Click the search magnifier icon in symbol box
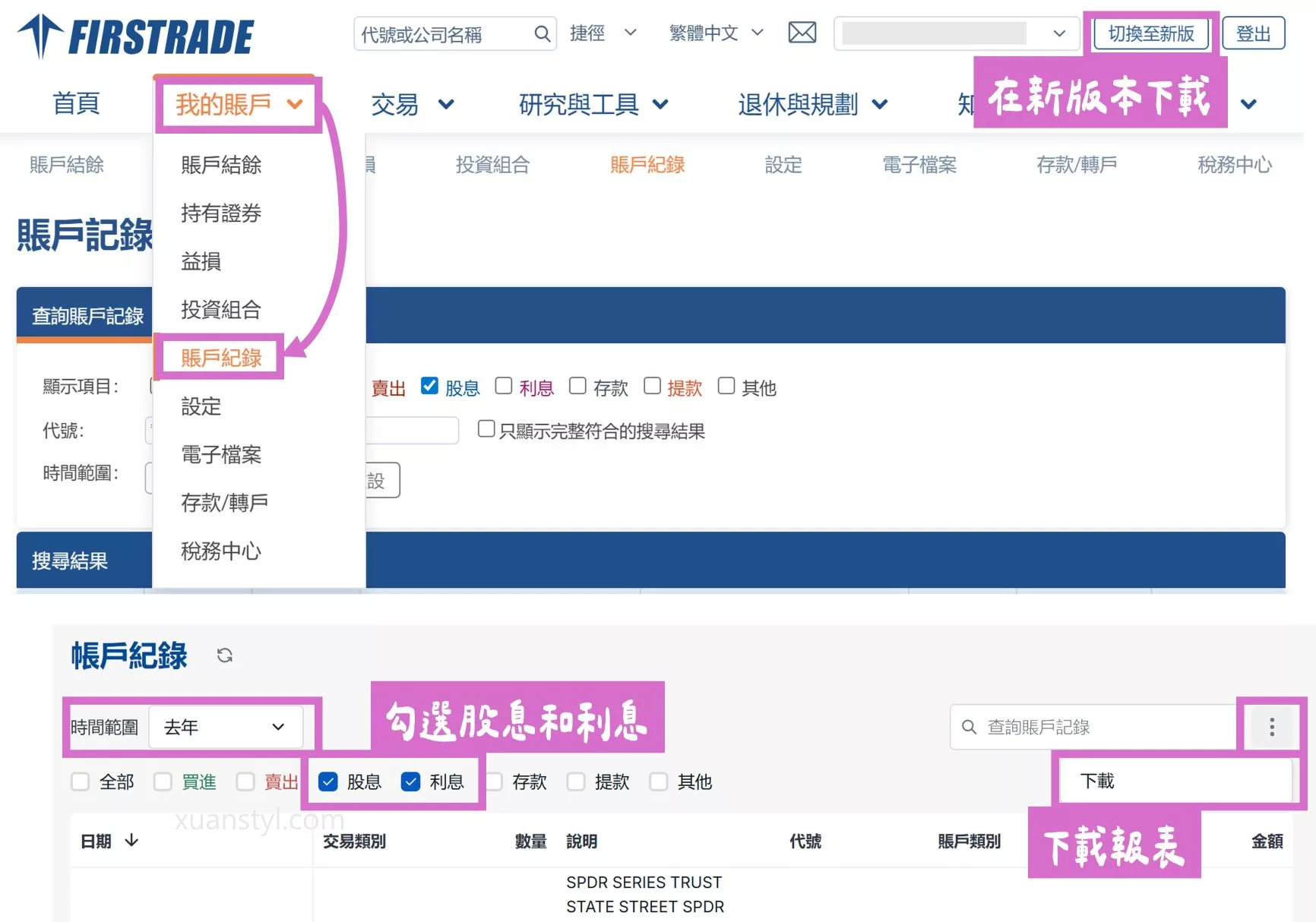Screen dimensions: 1316x922 click(x=542, y=34)
